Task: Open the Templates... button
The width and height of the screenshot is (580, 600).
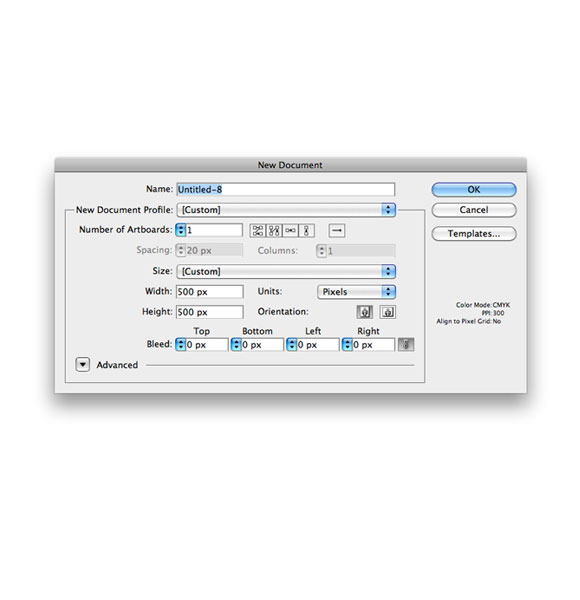Action: click(x=474, y=233)
